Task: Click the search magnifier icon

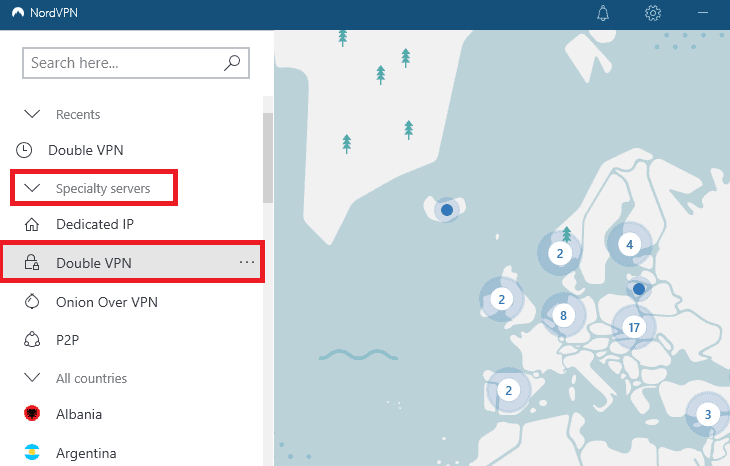Action: click(x=232, y=62)
